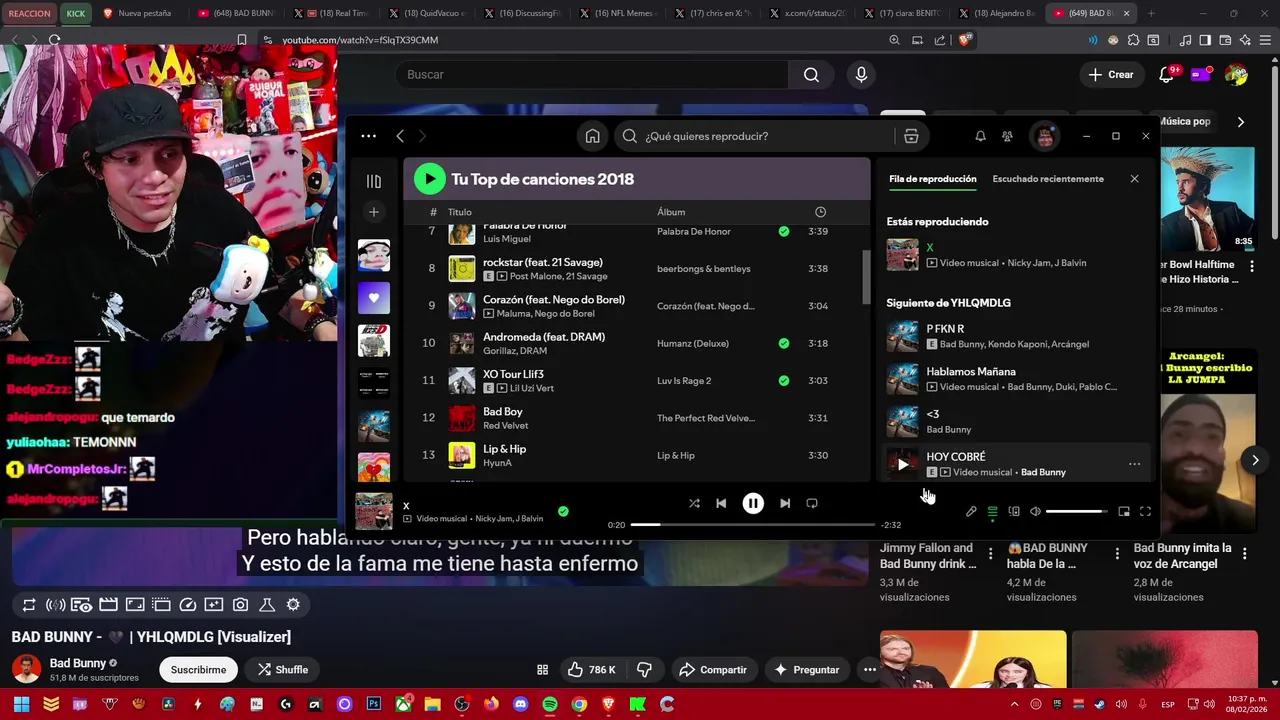Seek on the Spotify song progress bar
This screenshot has width=1280, height=720.
[753, 524]
